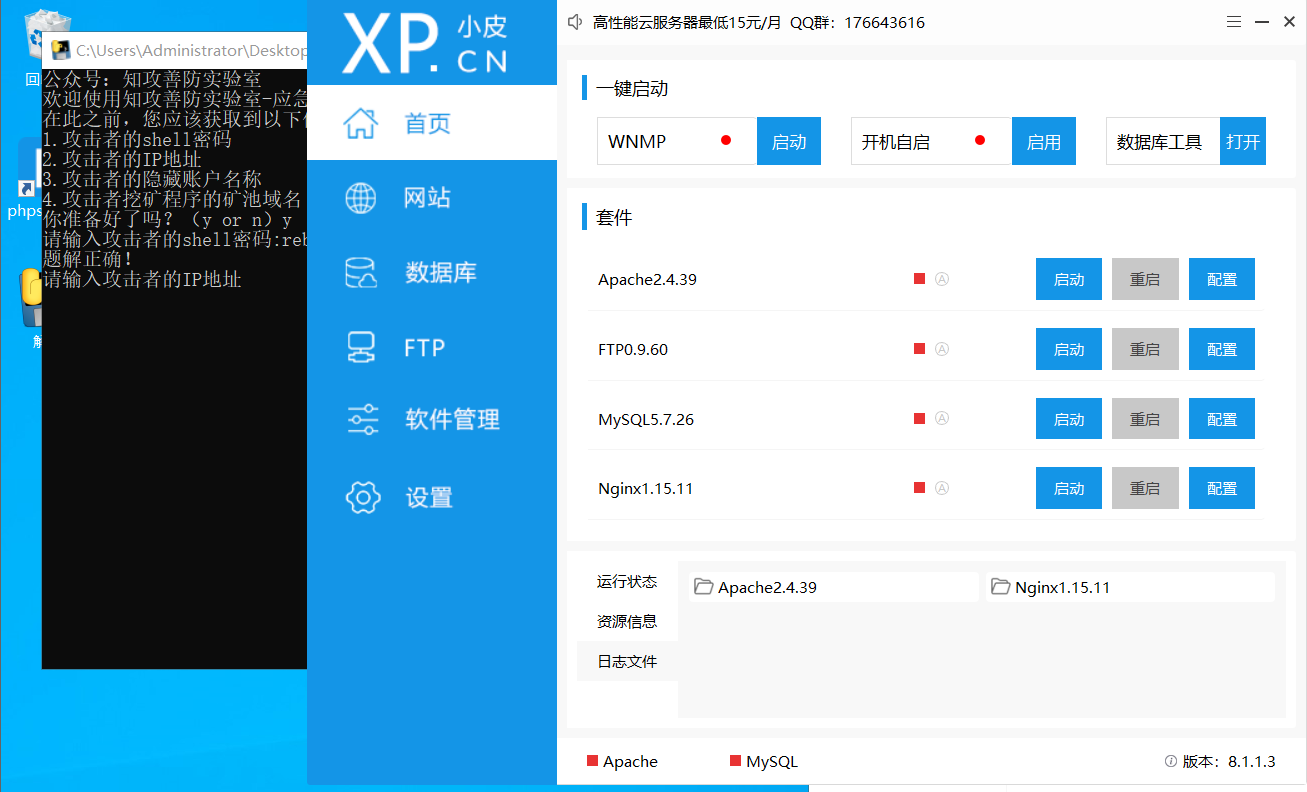Viewport: 1307px width, 792px height.
Task: Toggle the auto-start Ⓐ icon for MySQL5.7.26
Action: pos(941,419)
